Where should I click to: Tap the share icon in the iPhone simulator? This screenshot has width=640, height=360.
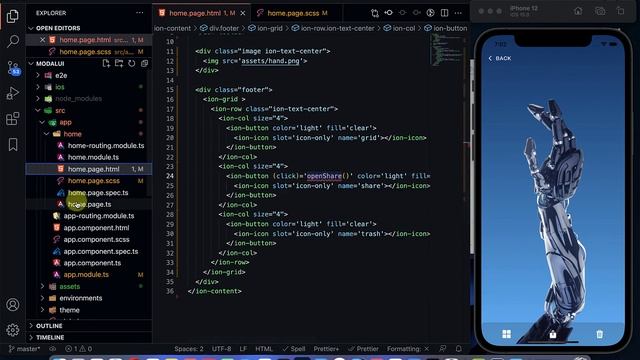coord(553,334)
